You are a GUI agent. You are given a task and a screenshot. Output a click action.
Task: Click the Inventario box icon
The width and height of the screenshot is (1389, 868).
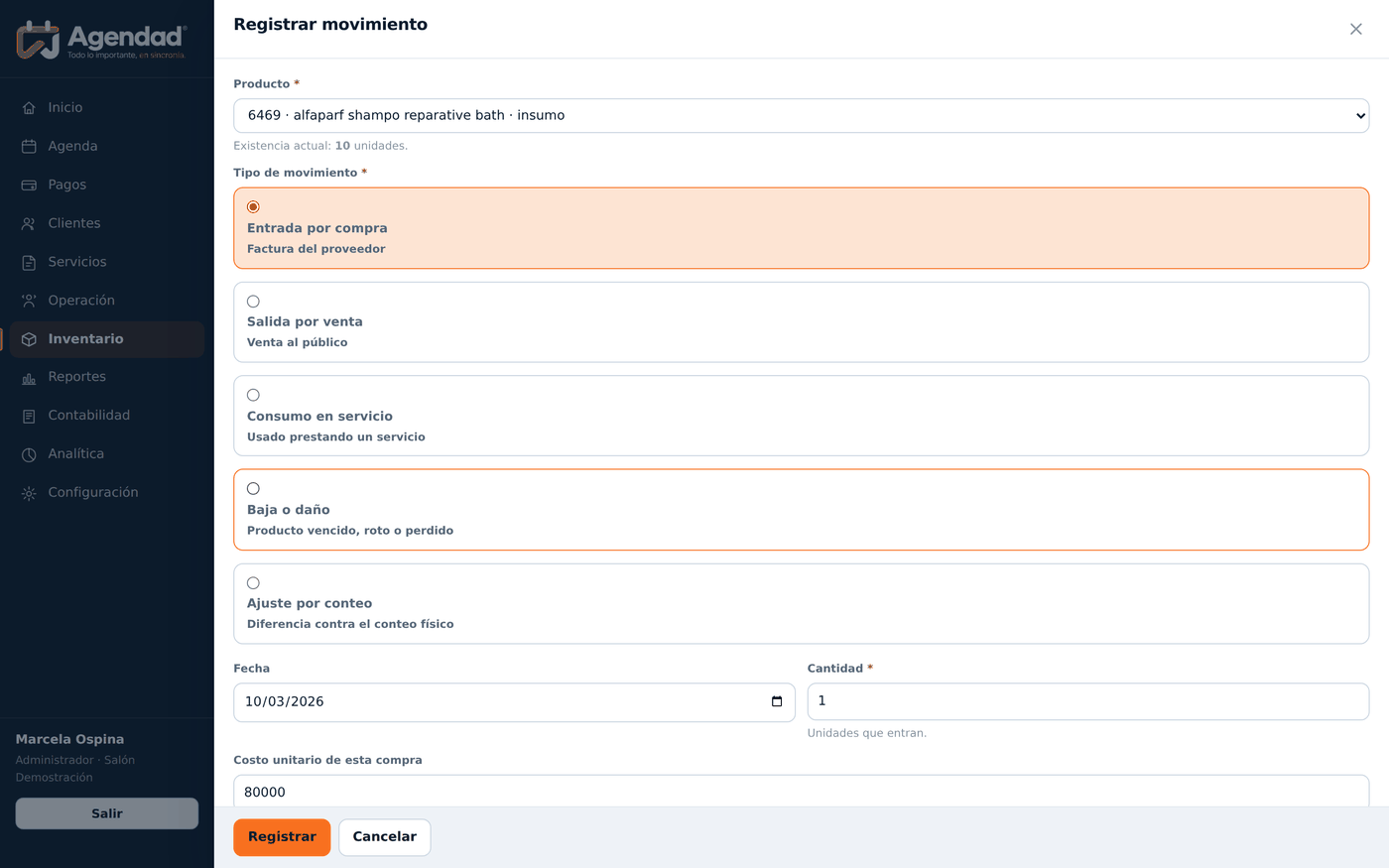29,339
